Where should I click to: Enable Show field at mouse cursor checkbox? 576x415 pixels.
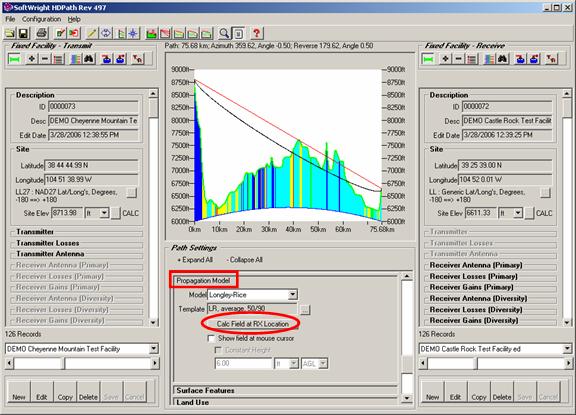pos(211,338)
